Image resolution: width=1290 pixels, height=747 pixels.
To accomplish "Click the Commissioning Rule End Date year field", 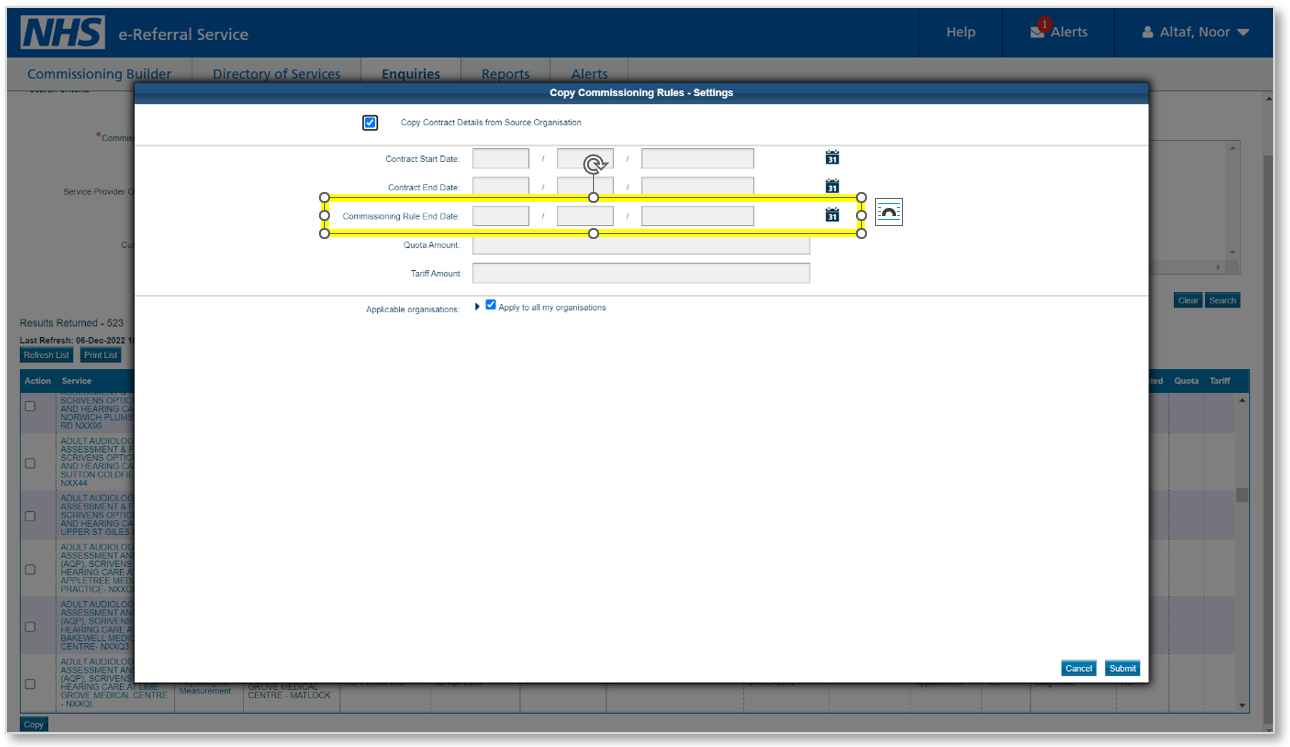I will [x=697, y=216].
